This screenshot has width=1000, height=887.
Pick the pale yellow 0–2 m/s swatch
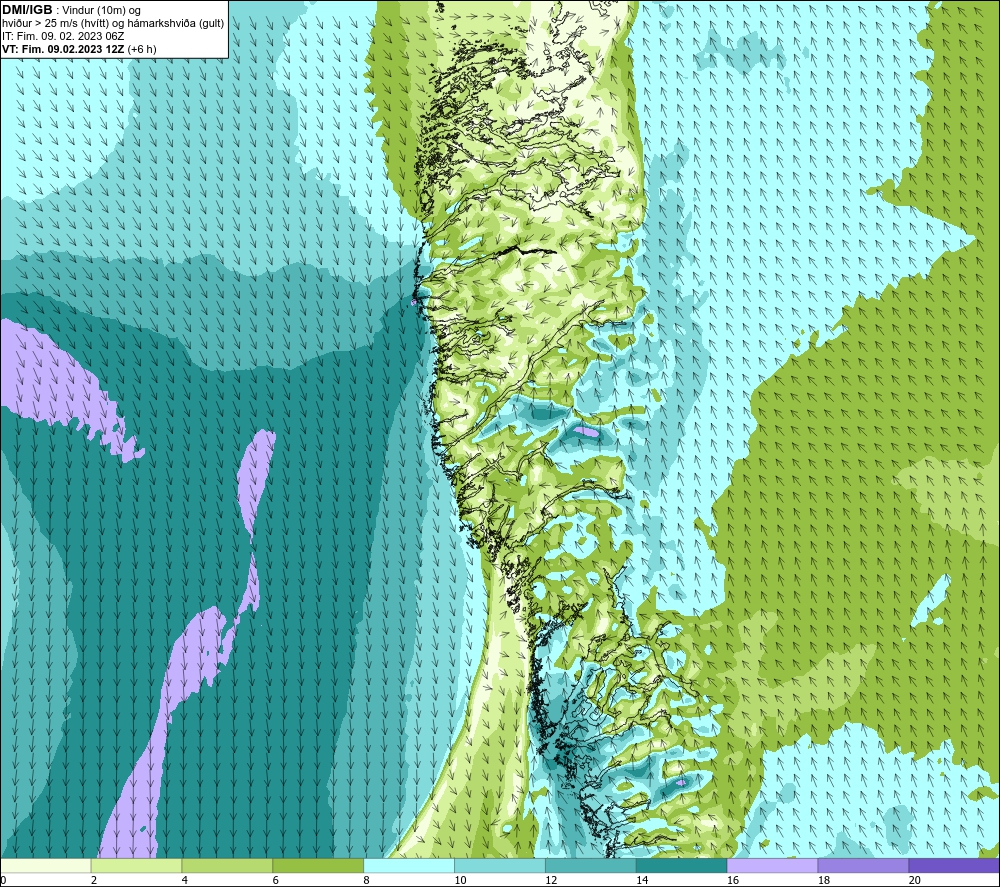coord(45,865)
